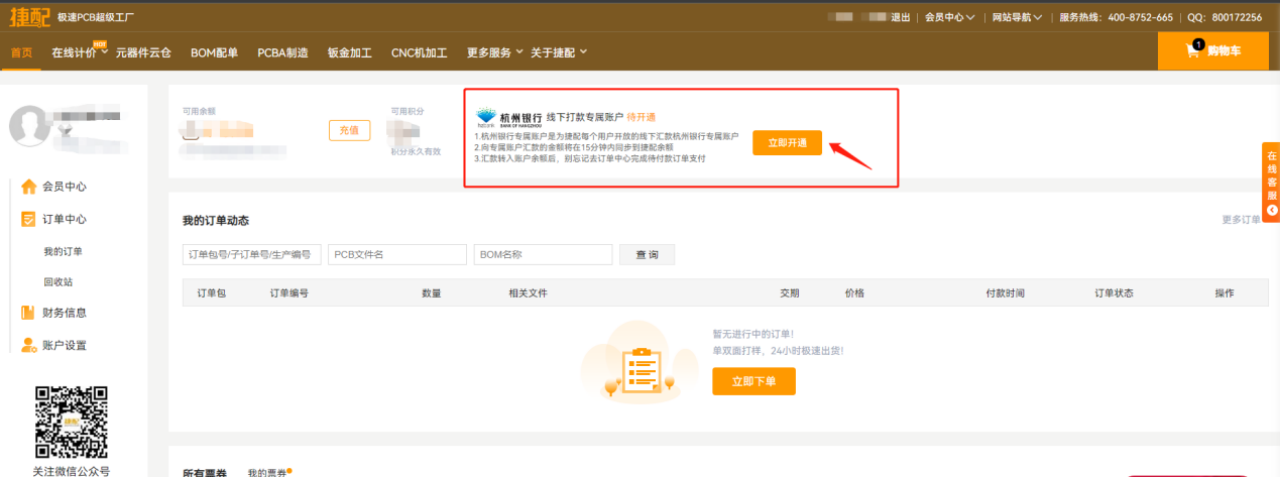Open the shopping cart icon
The height and width of the screenshot is (477, 1280).
[x=1193, y=51]
